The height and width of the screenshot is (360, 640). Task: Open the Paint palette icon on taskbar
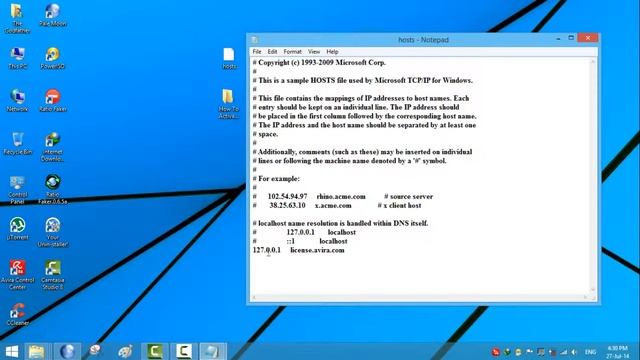125,351
